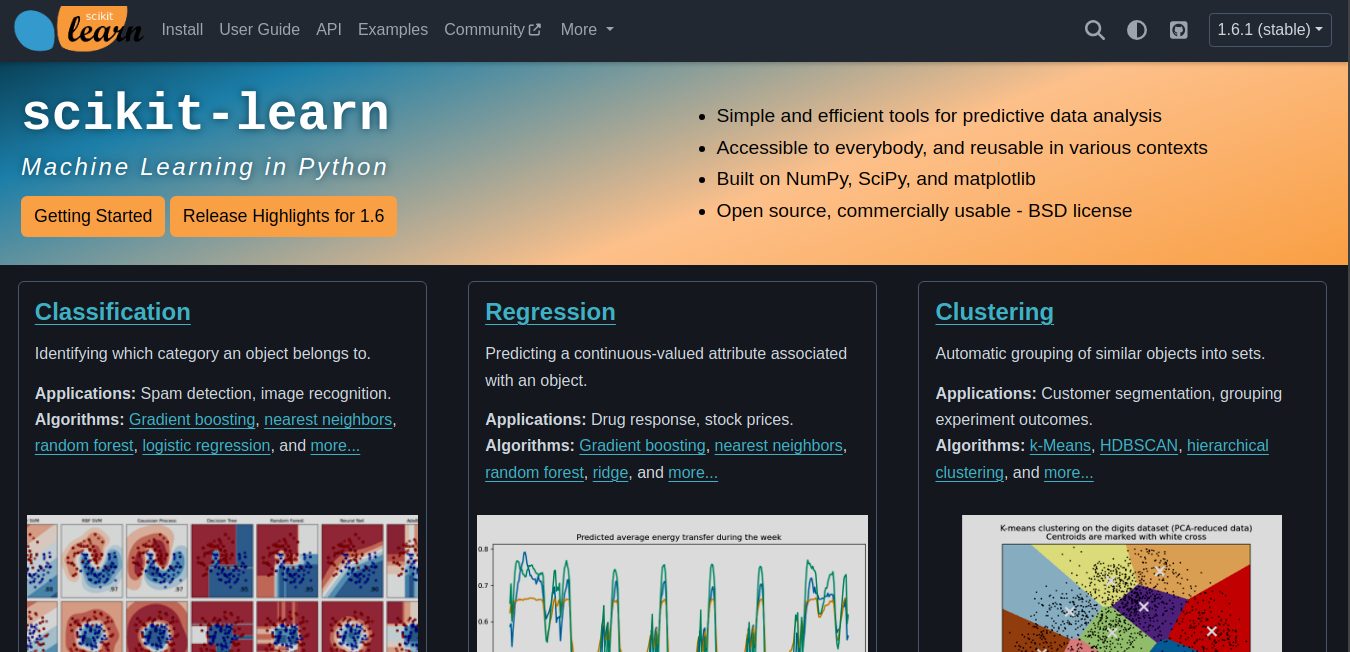
Task: Open the logistic regression link
Action: [x=206, y=445]
